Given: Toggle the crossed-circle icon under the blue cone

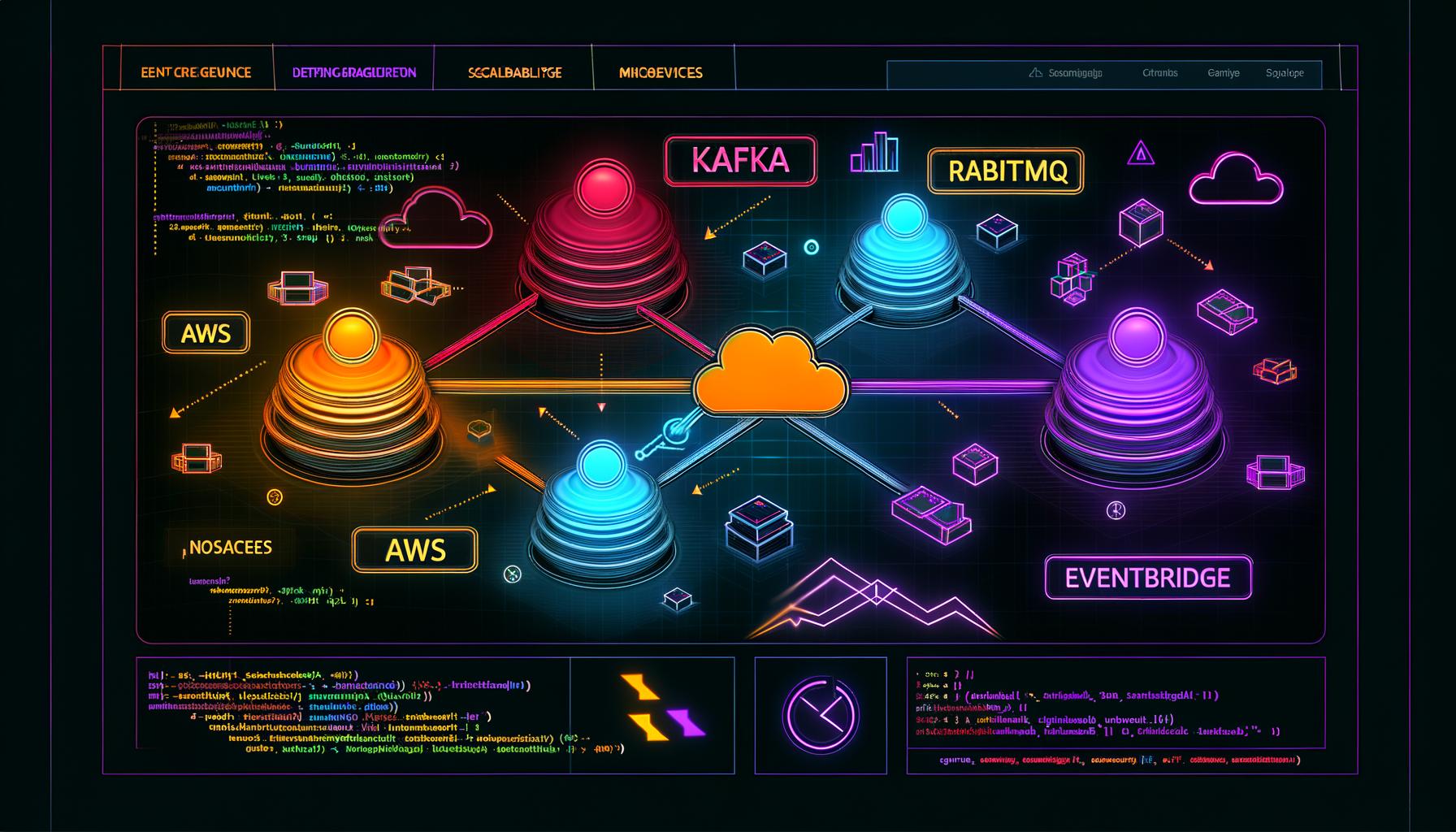Looking at the screenshot, I should point(512,573).
